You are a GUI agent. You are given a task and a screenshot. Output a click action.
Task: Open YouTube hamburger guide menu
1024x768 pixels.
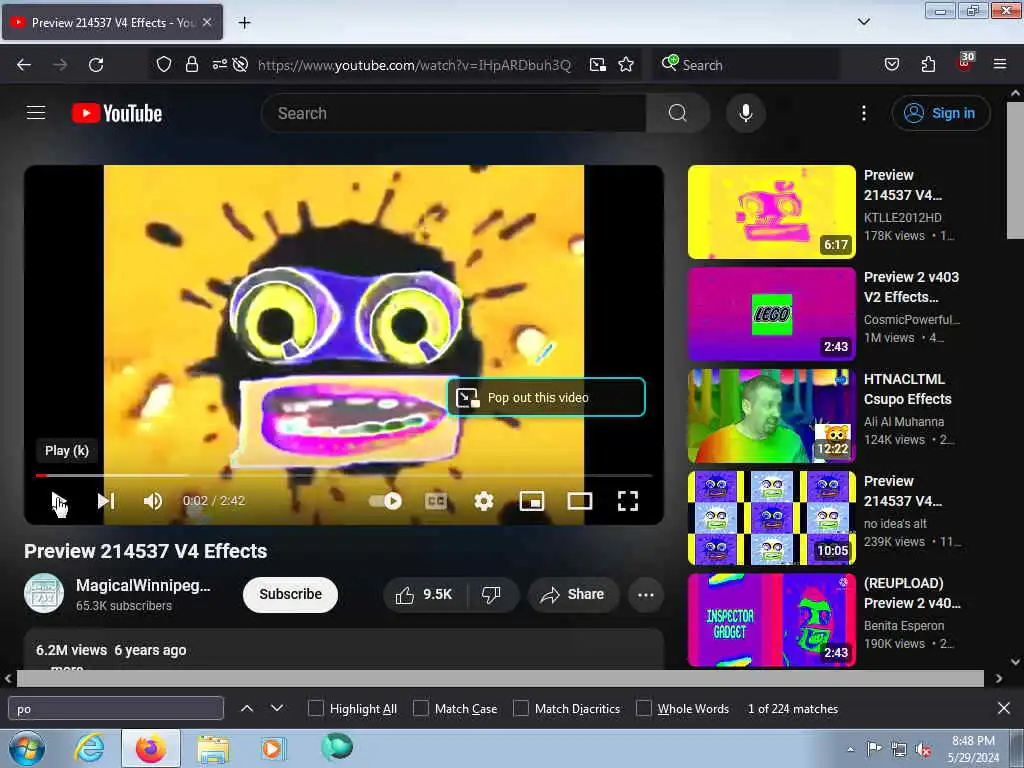coord(36,113)
